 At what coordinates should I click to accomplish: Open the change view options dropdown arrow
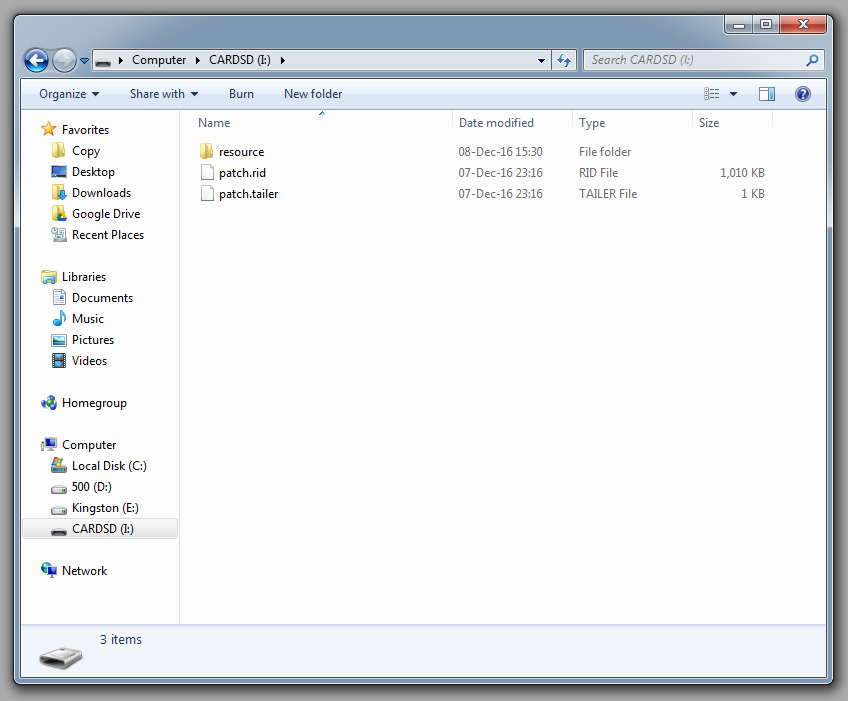[x=733, y=94]
